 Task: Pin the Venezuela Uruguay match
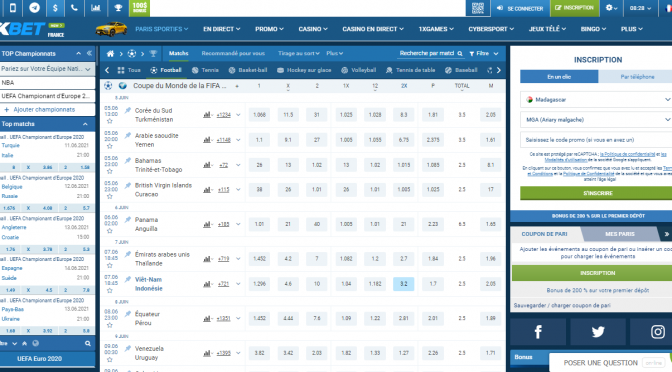point(128,348)
